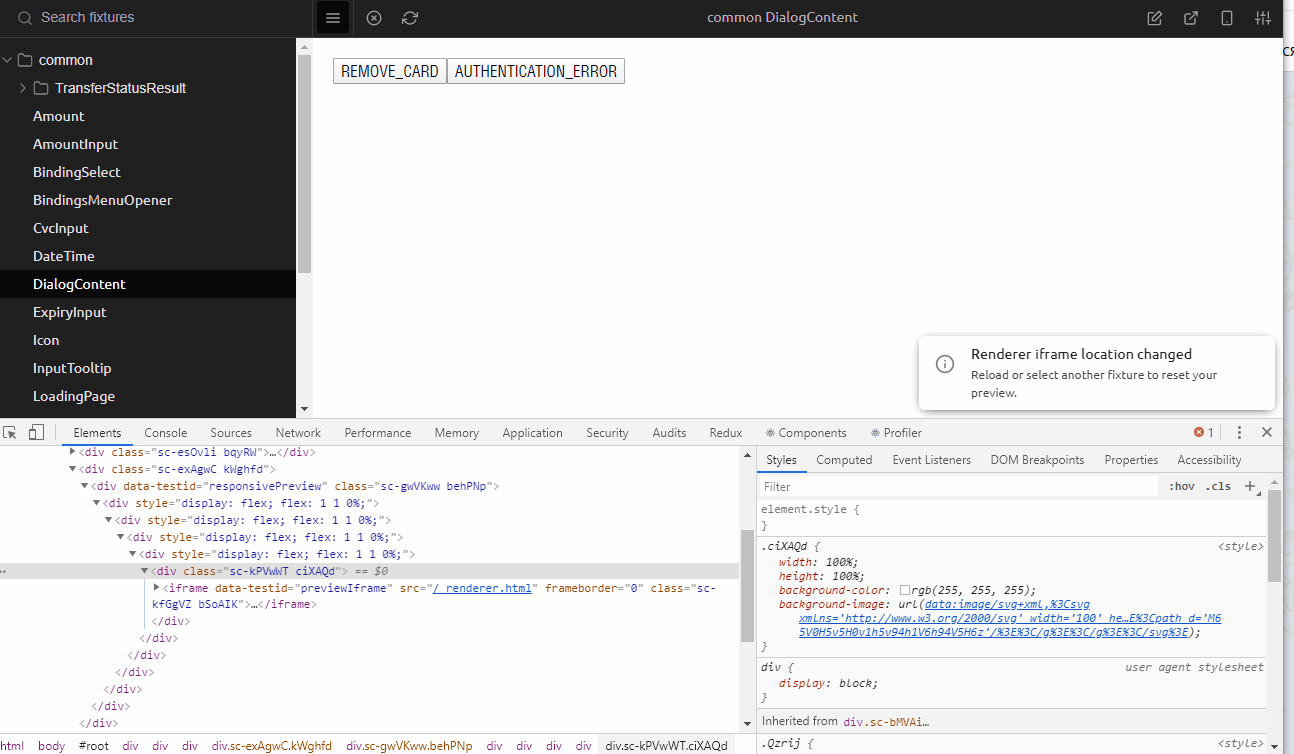Collapse the common fixtures folder
The width and height of the screenshot is (1294, 754).
point(8,59)
